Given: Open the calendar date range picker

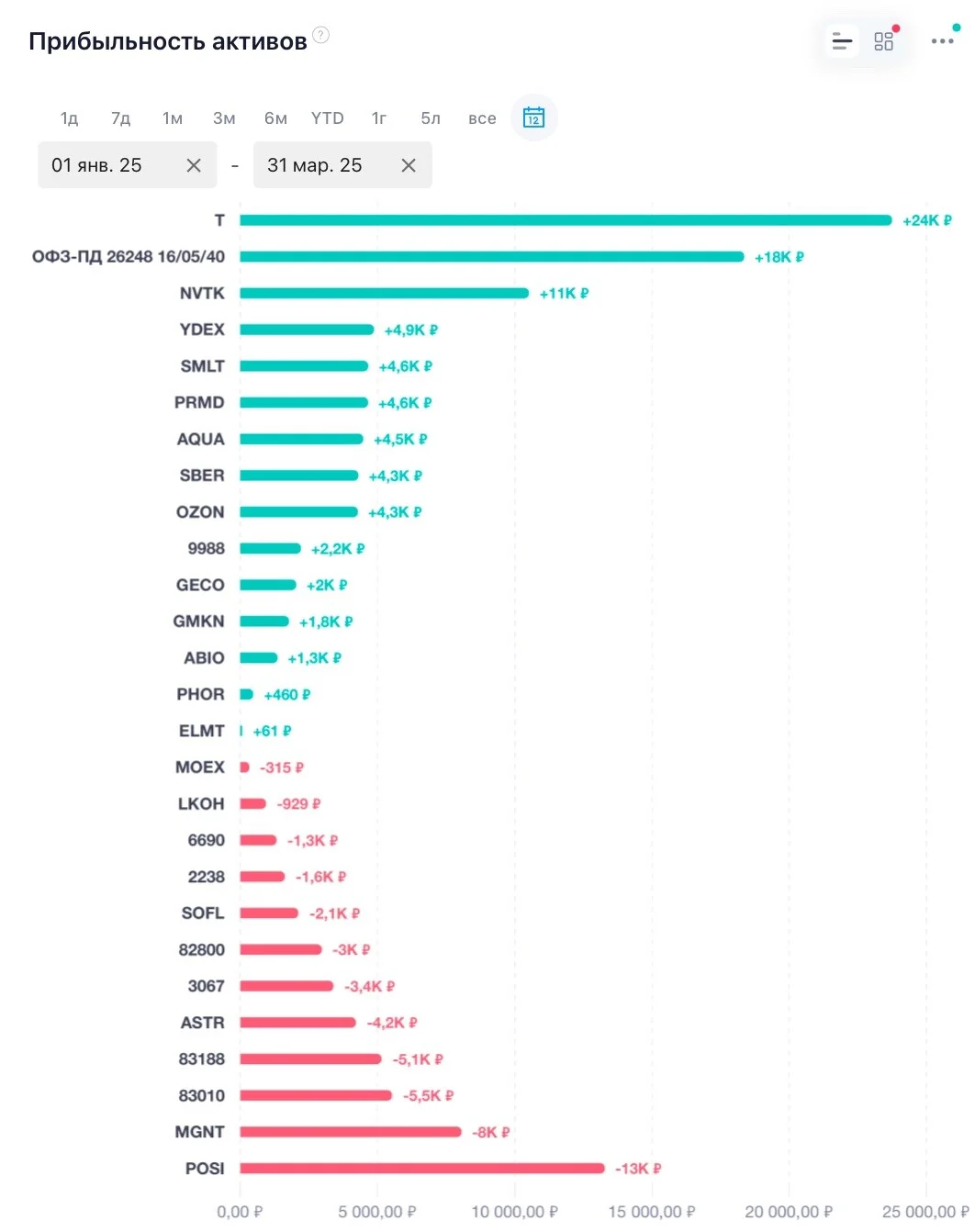Looking at the screenshot, I should (533, 118).
